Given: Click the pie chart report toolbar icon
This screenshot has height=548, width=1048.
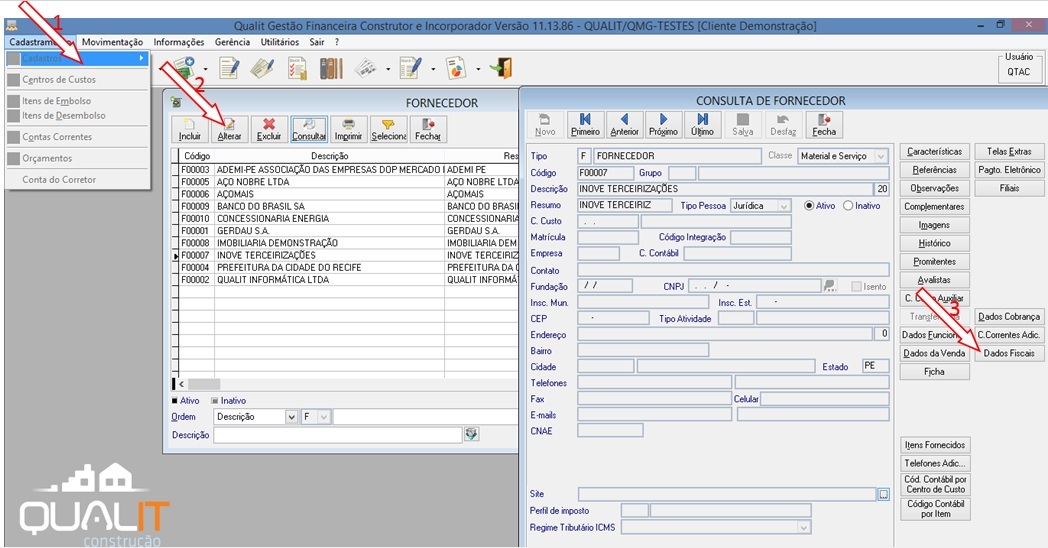Looking at the screenshot, I should [456, 68].
